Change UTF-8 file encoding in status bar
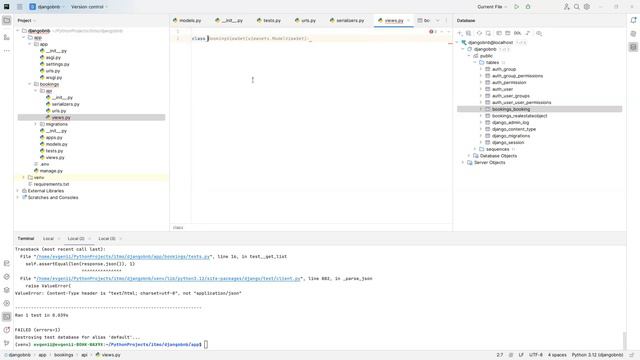The height and width of the screenshot is (360, 640). (536, 355)
